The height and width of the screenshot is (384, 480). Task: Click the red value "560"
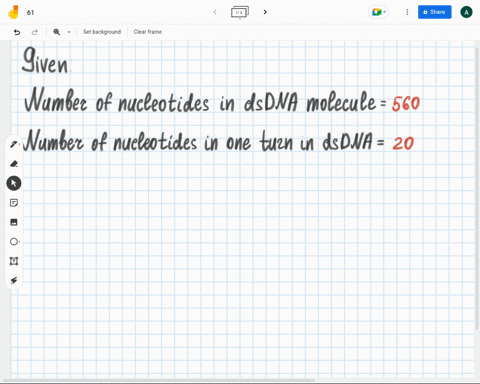tap(406, 104)
